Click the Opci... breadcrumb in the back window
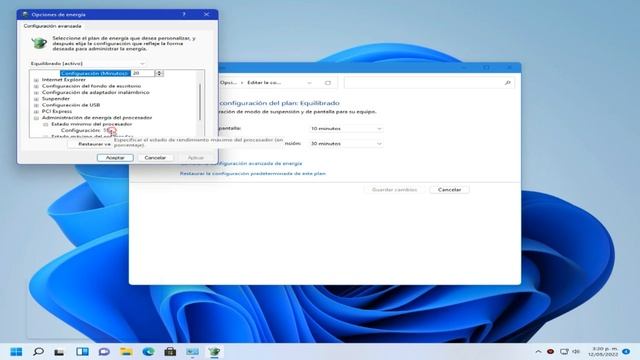This screenshot has width=640, height=360. click(228, 82)
